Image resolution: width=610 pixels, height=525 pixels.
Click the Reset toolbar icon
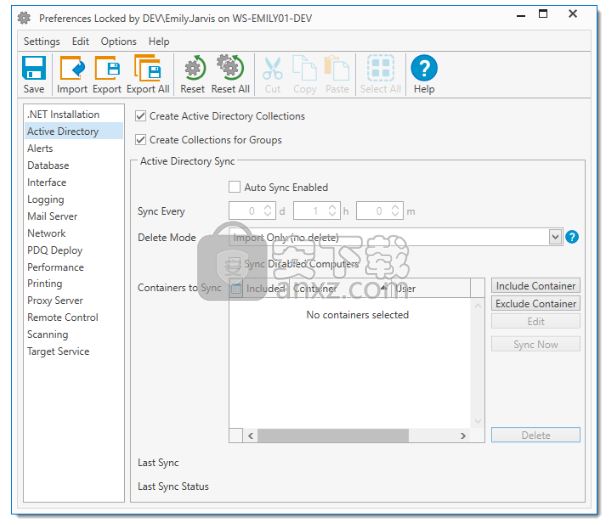[194, 68]
